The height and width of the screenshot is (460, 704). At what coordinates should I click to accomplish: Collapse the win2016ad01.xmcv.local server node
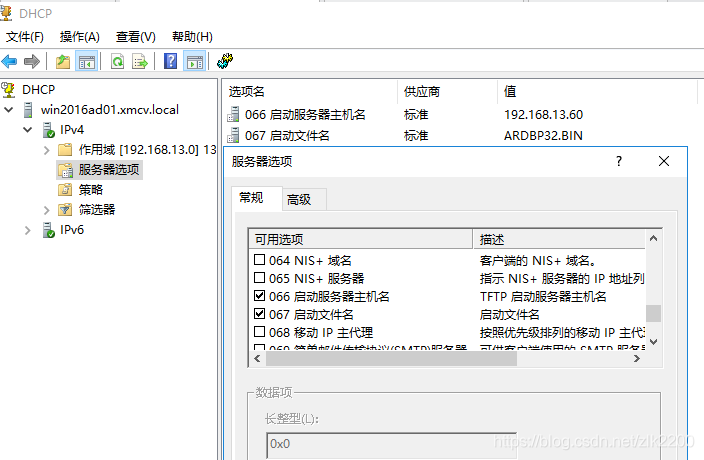coord(9,110)
